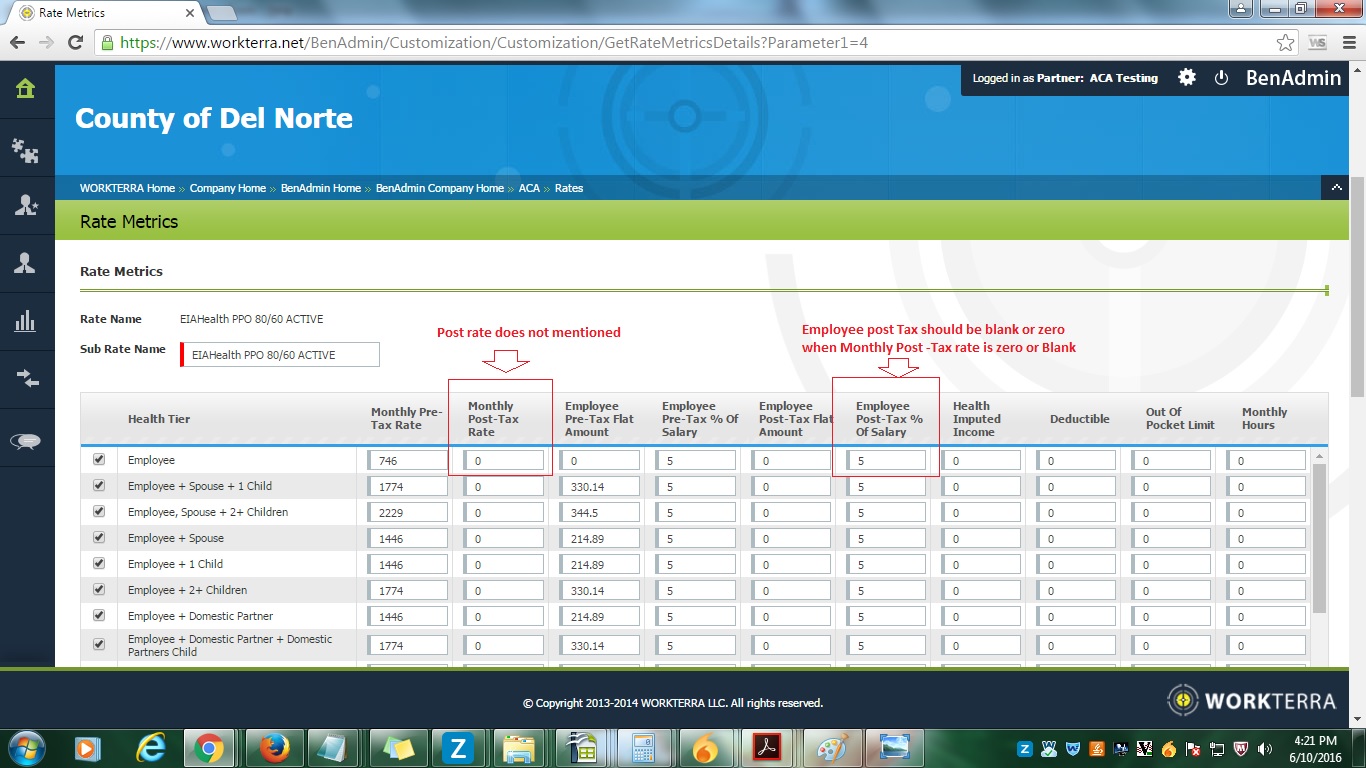Screen dimensions: 1366x768
Task: Open the chat bubble sidebar icon
Action: pos(26,442)
